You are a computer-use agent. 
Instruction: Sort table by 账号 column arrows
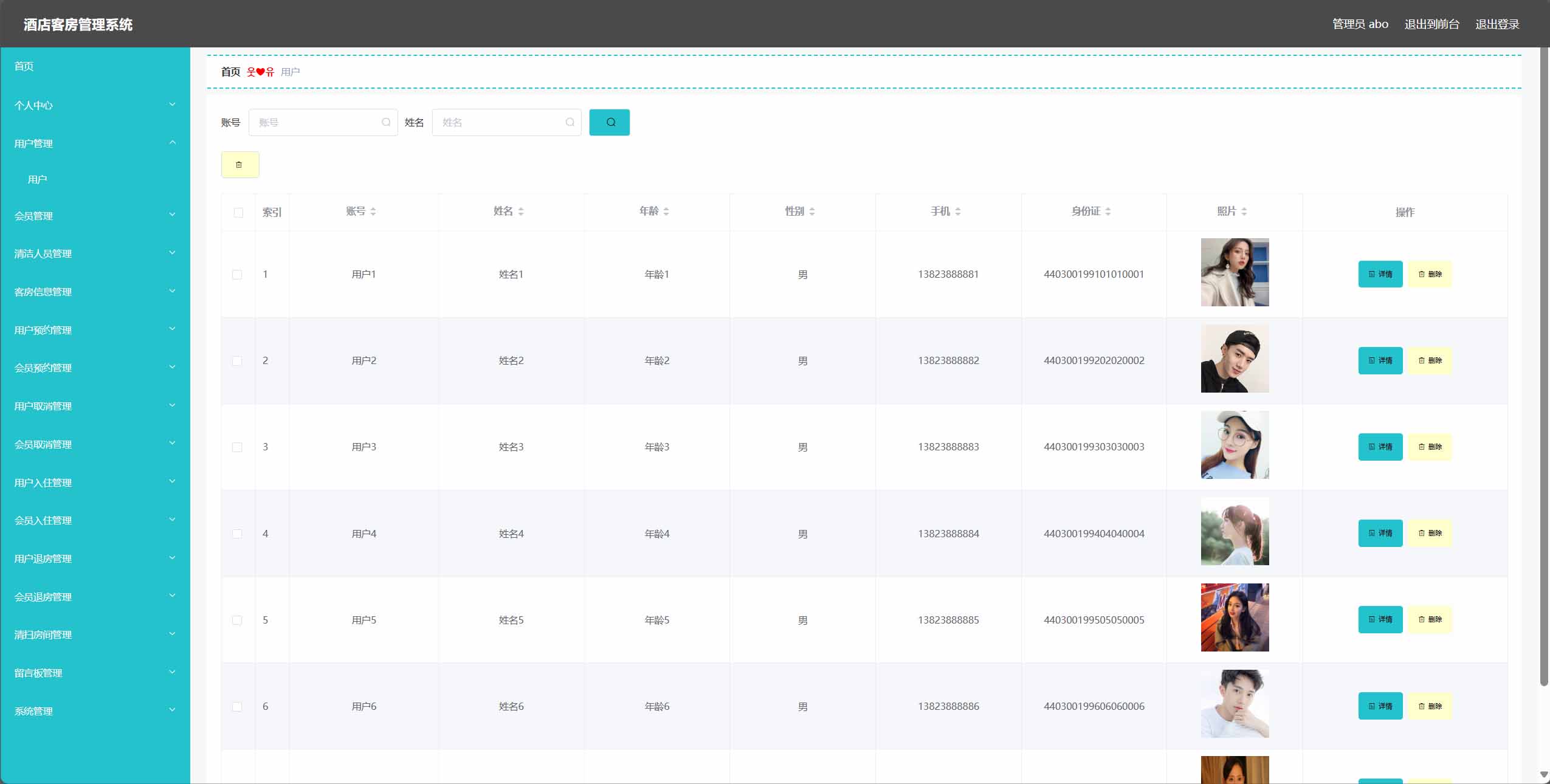[373, 211]
